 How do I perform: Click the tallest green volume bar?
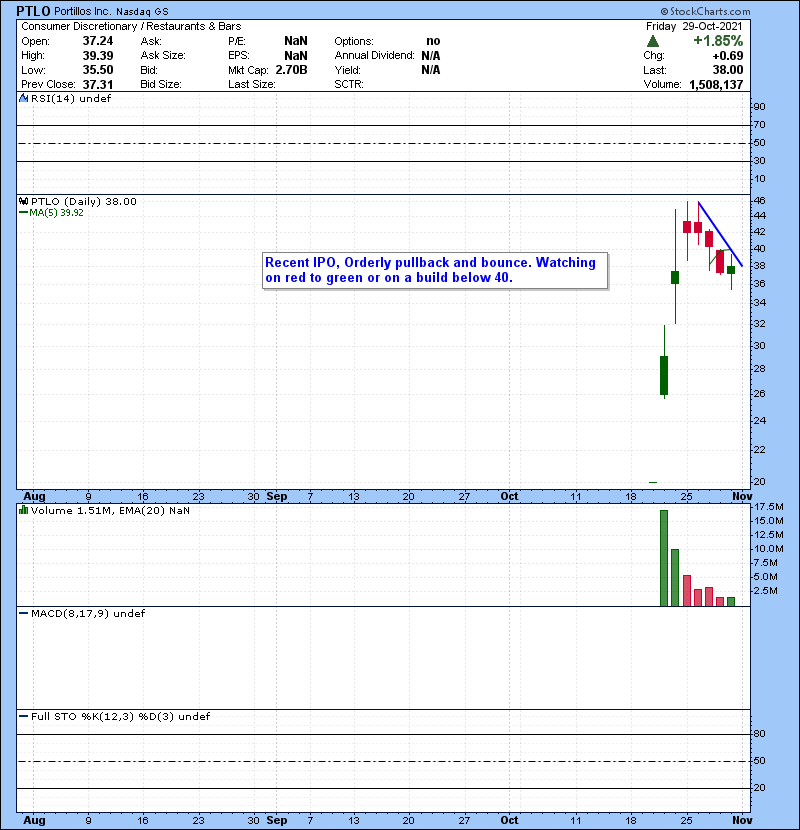tap(663, 557)
